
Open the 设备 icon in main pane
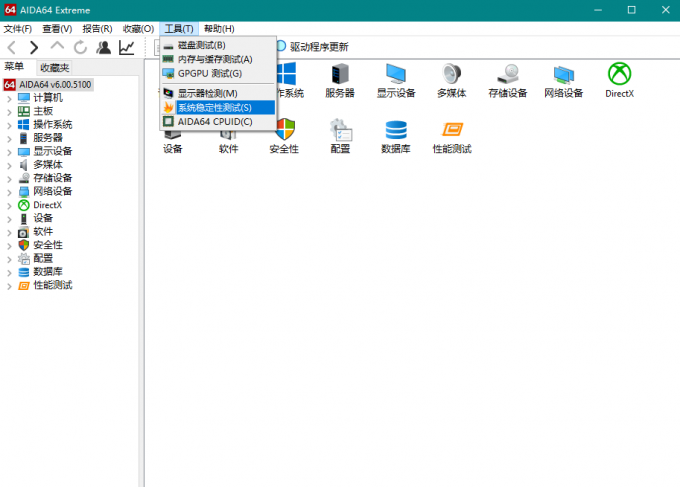click(x=173, y=135)
